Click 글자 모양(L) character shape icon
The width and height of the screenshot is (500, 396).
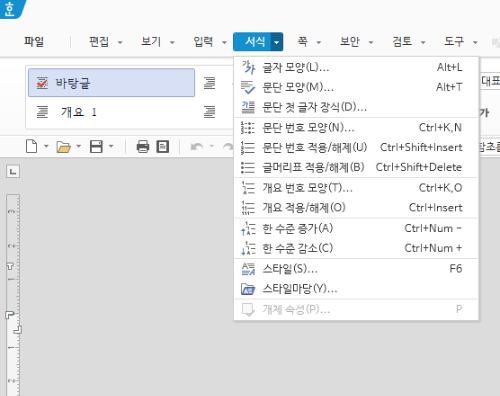248,67
